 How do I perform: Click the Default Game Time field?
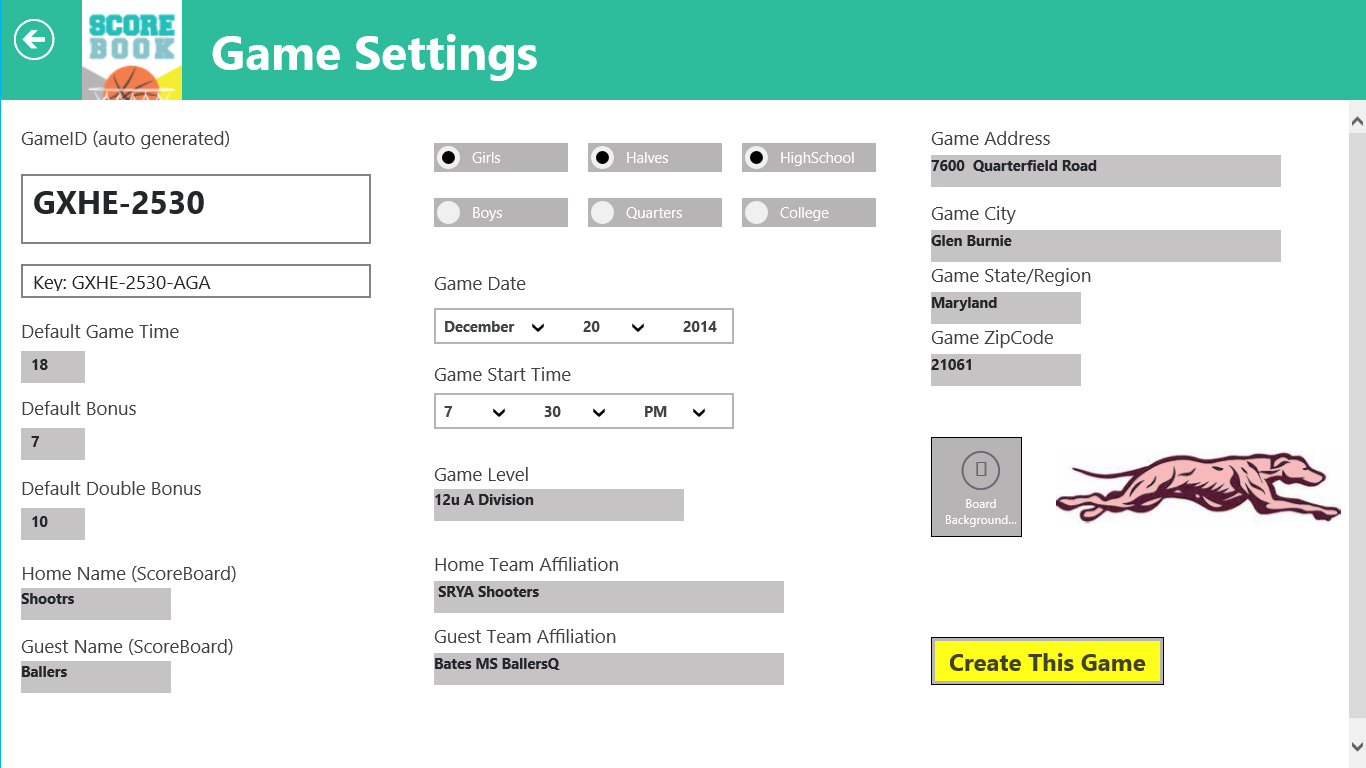point(53,366)
